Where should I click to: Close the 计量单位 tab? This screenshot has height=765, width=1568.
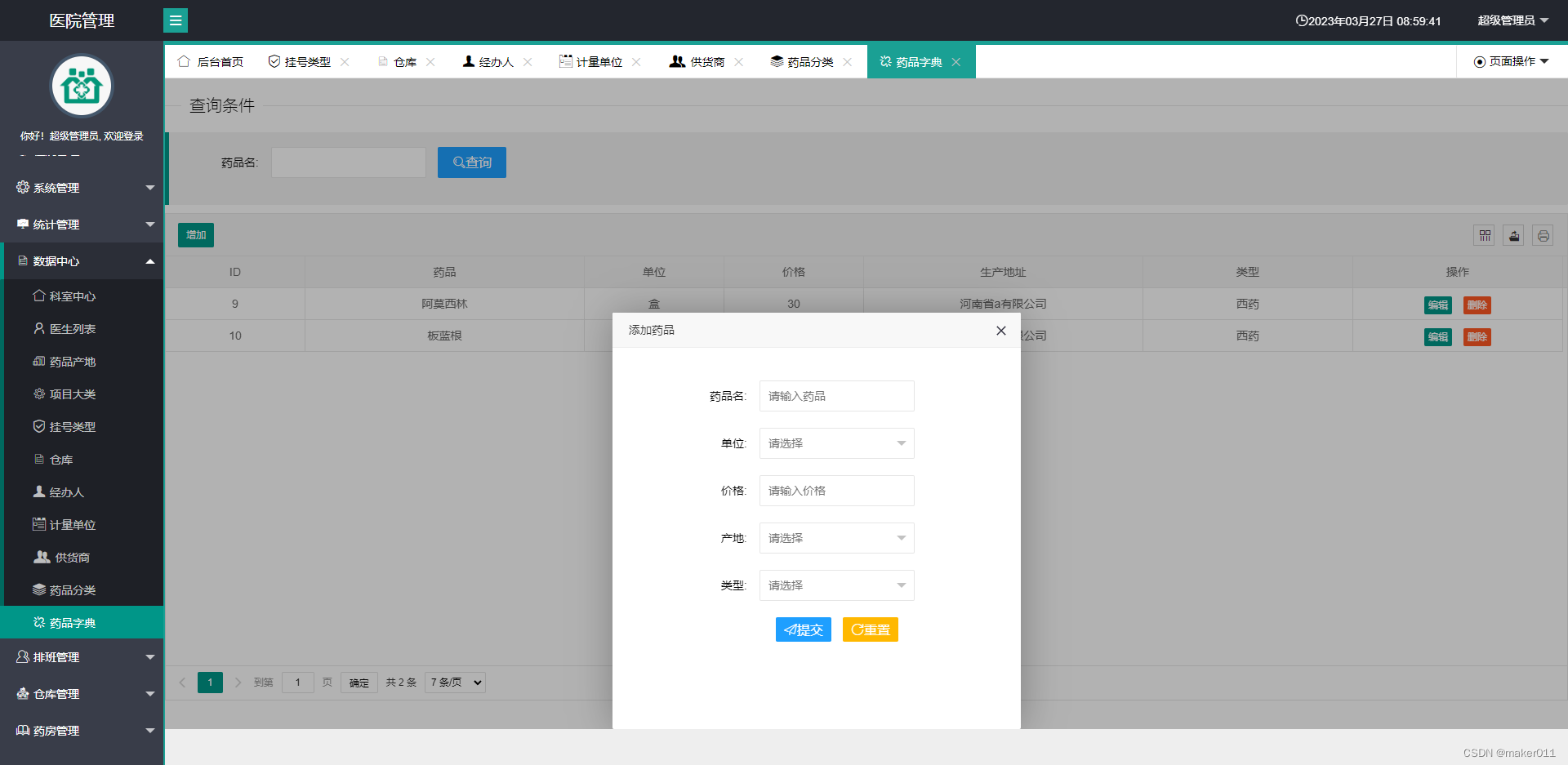coord(636,62)
